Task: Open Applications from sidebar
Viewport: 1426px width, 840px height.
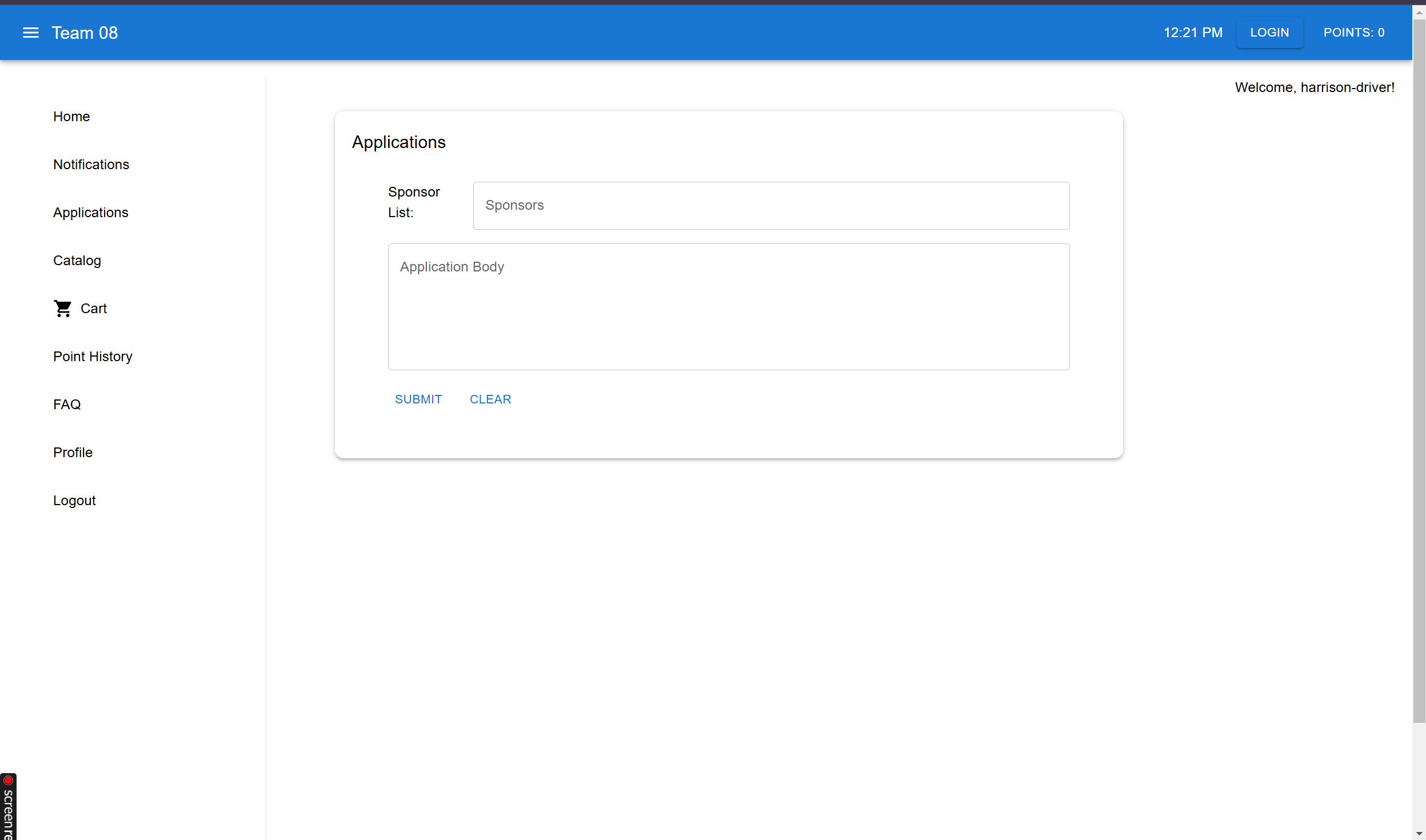Action: (x=90, y=213)
